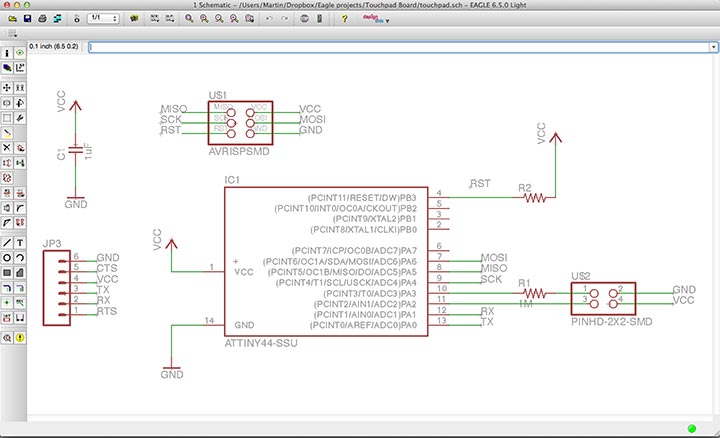Image resolution: width=720 pixels, height=438 pixels.
Task: Select the Change wrench tool
Action: (20, 118)
